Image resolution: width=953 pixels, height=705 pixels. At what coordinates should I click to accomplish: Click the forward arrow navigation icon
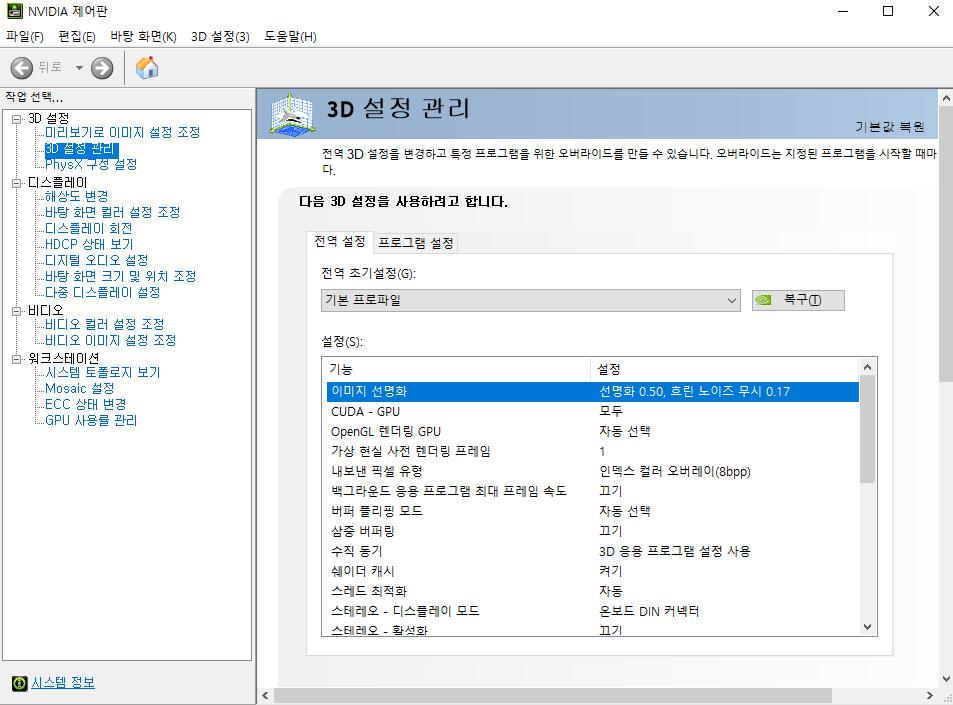[x=102, y=67]
